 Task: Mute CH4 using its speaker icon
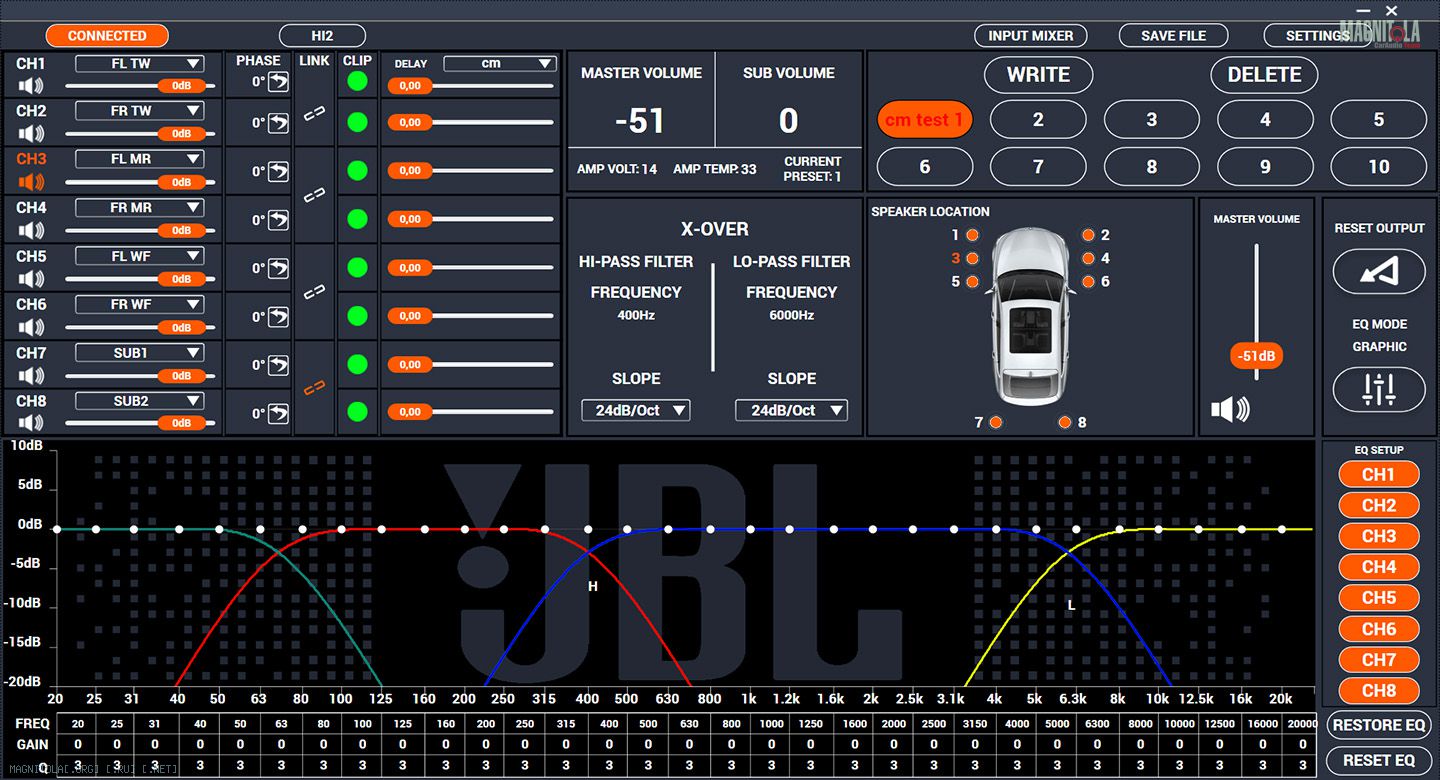(x=31, y=230)
